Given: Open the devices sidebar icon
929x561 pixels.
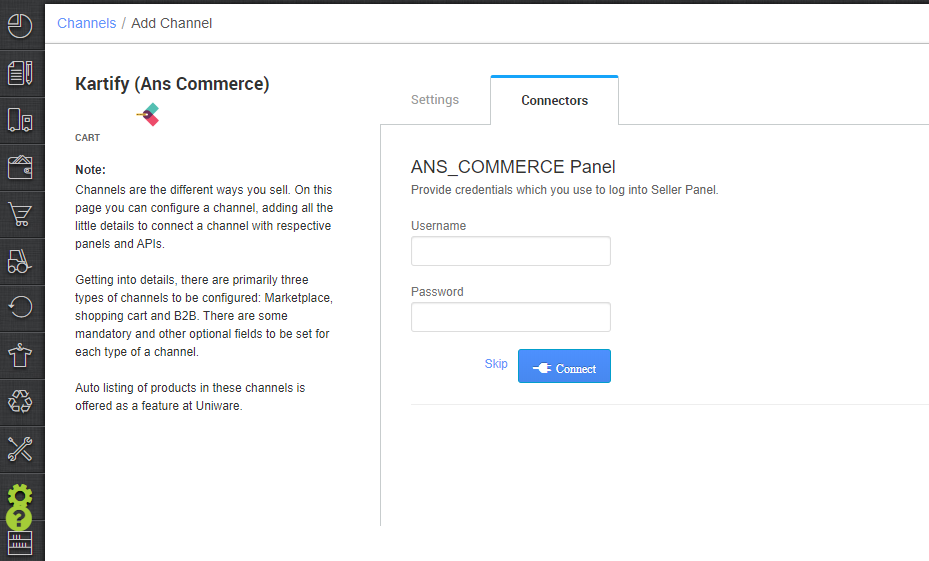Looking at the screenshot, I should coord(20,120).
